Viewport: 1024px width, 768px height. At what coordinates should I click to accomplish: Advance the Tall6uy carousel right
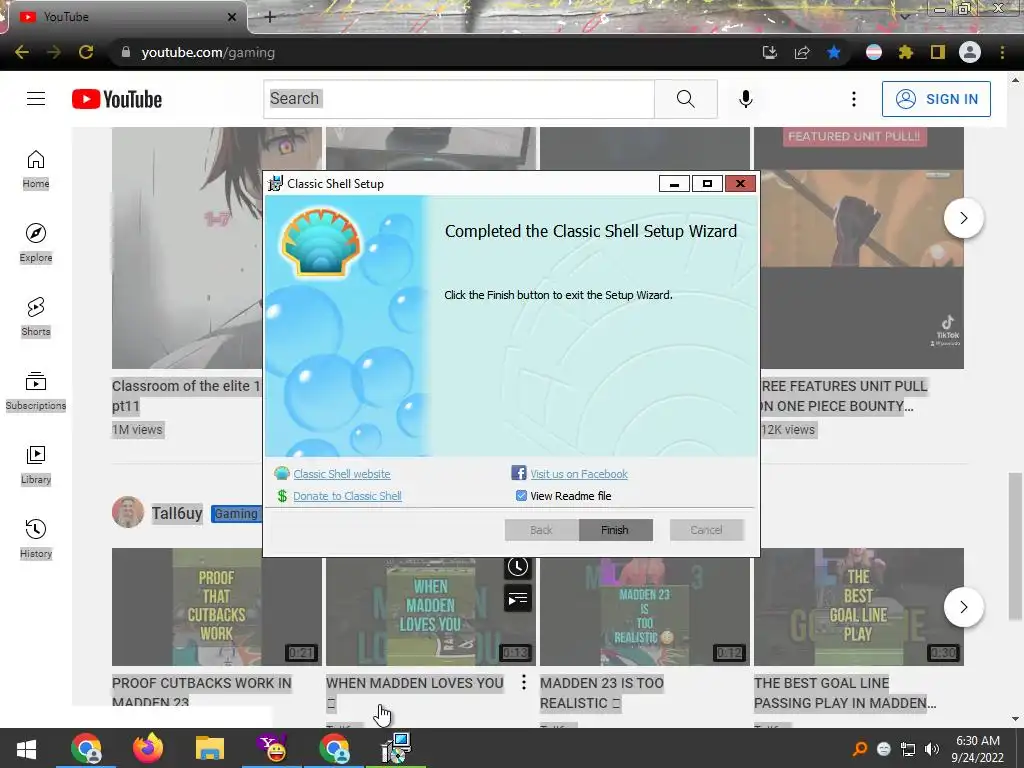964,607
